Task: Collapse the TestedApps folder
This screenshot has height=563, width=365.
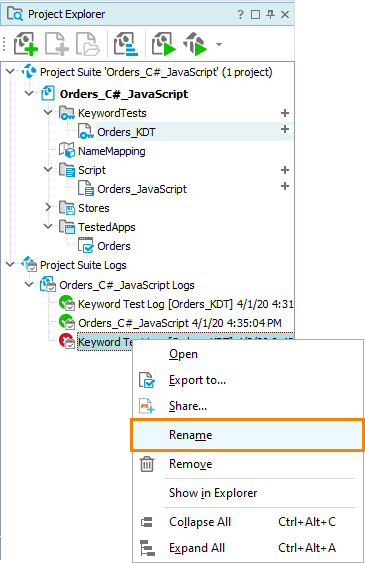Action: (48, 226)
